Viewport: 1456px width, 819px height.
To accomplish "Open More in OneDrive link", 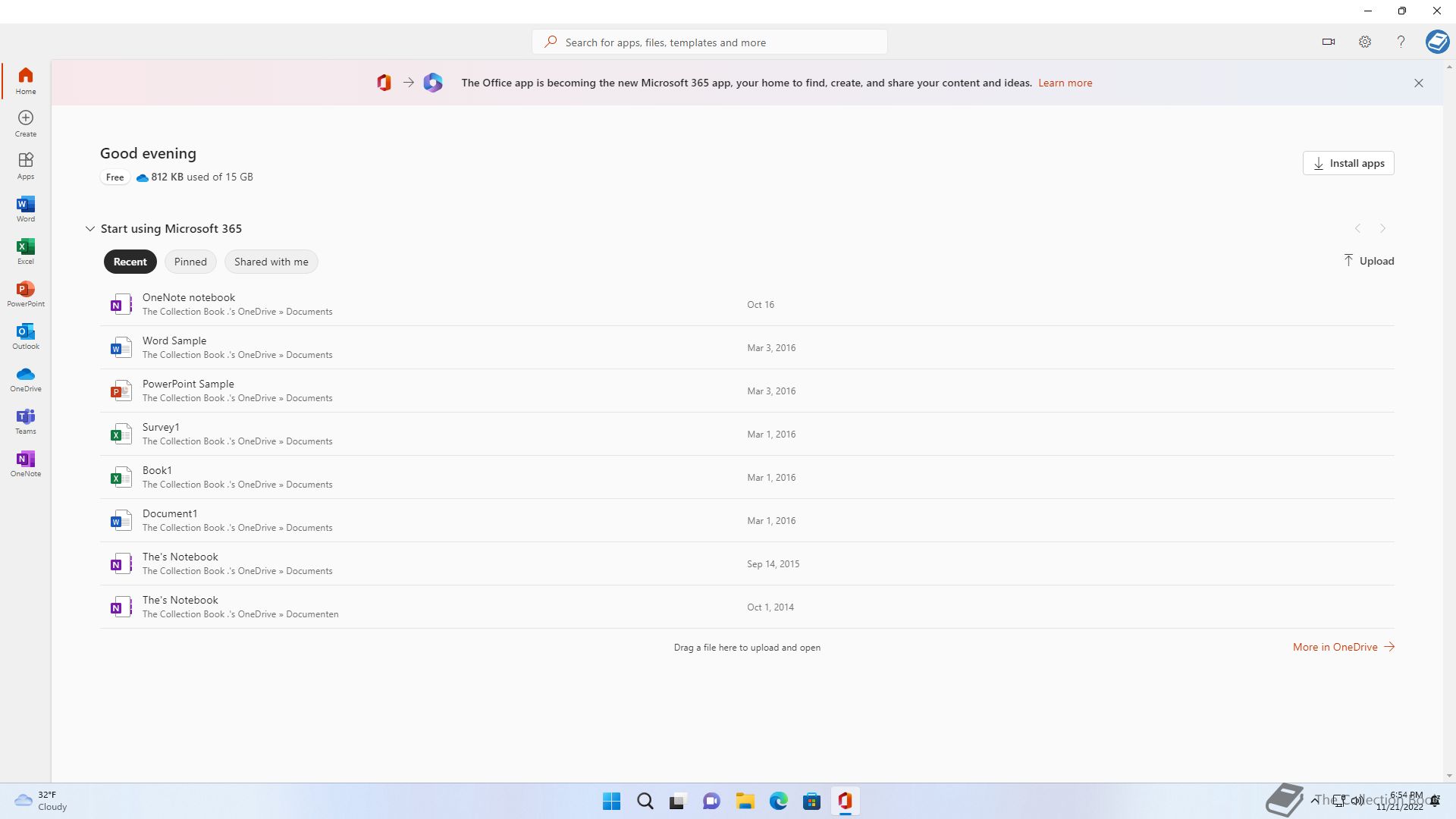I will click(1343, 647).
